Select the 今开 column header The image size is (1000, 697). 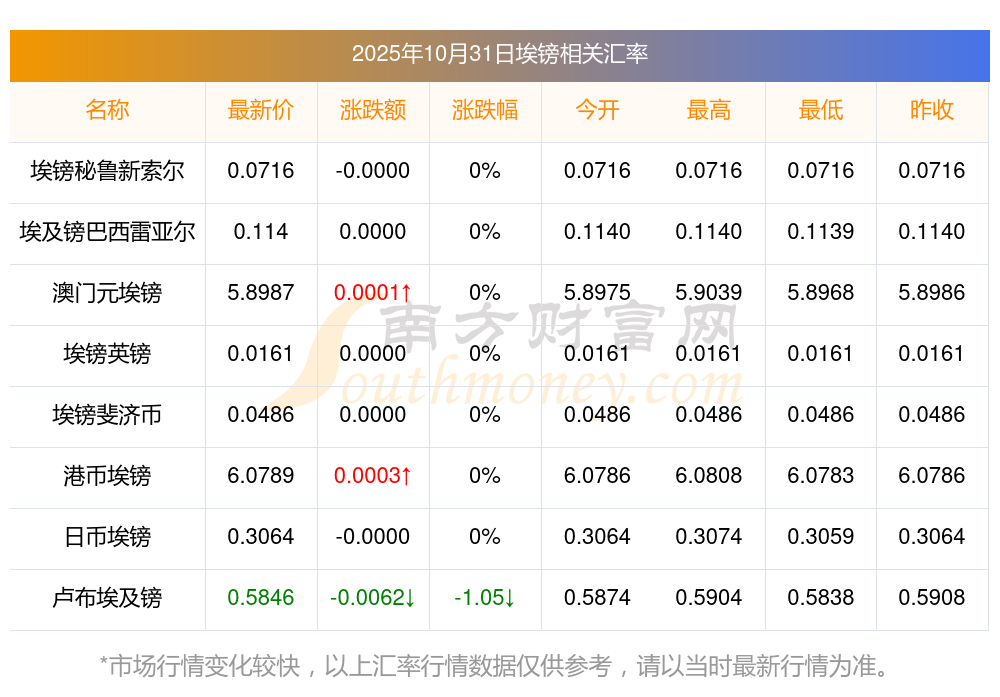tap(597, 110)
